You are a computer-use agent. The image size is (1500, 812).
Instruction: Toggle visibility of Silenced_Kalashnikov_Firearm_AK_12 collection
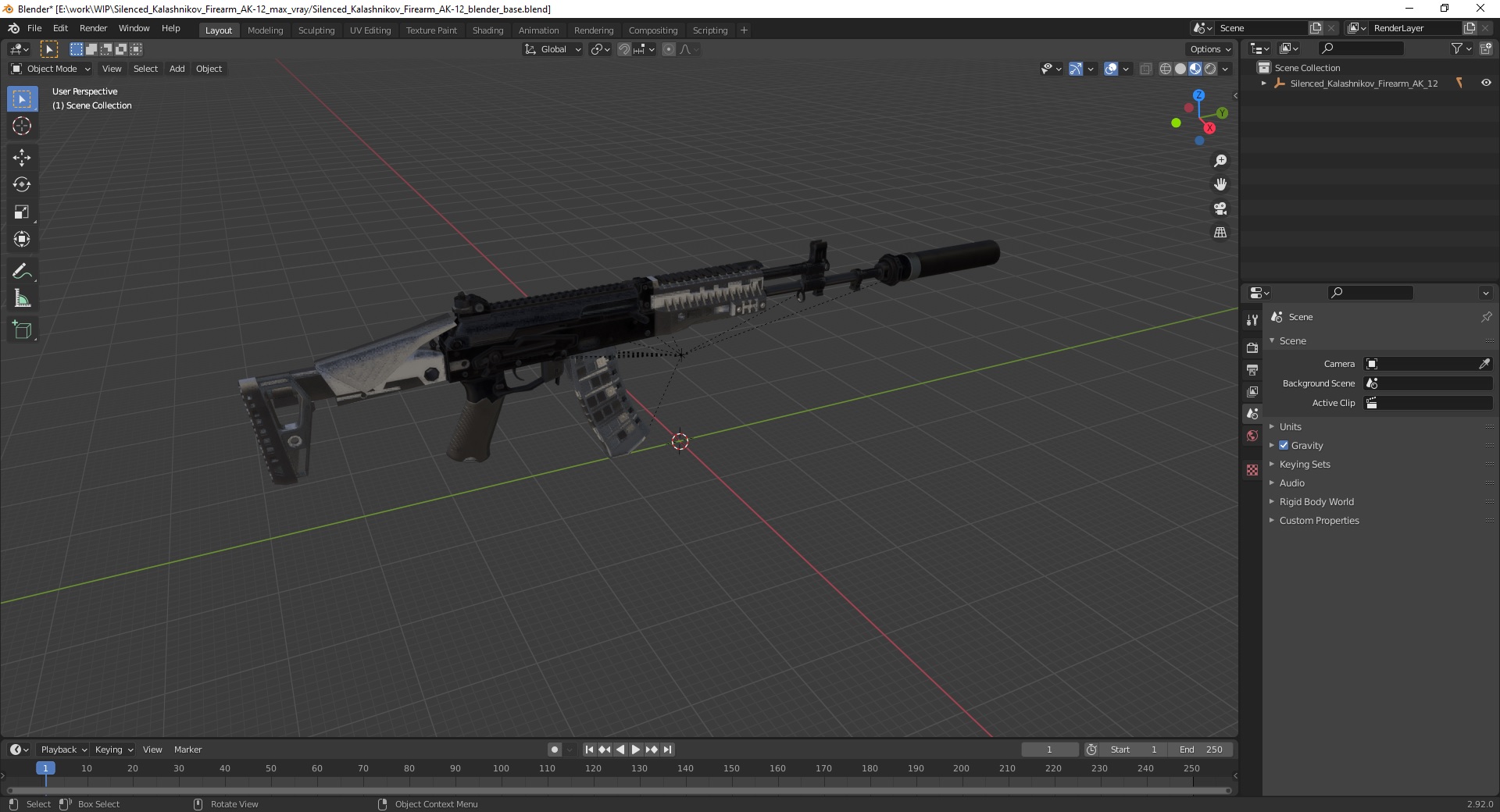tap(1486, 83)
